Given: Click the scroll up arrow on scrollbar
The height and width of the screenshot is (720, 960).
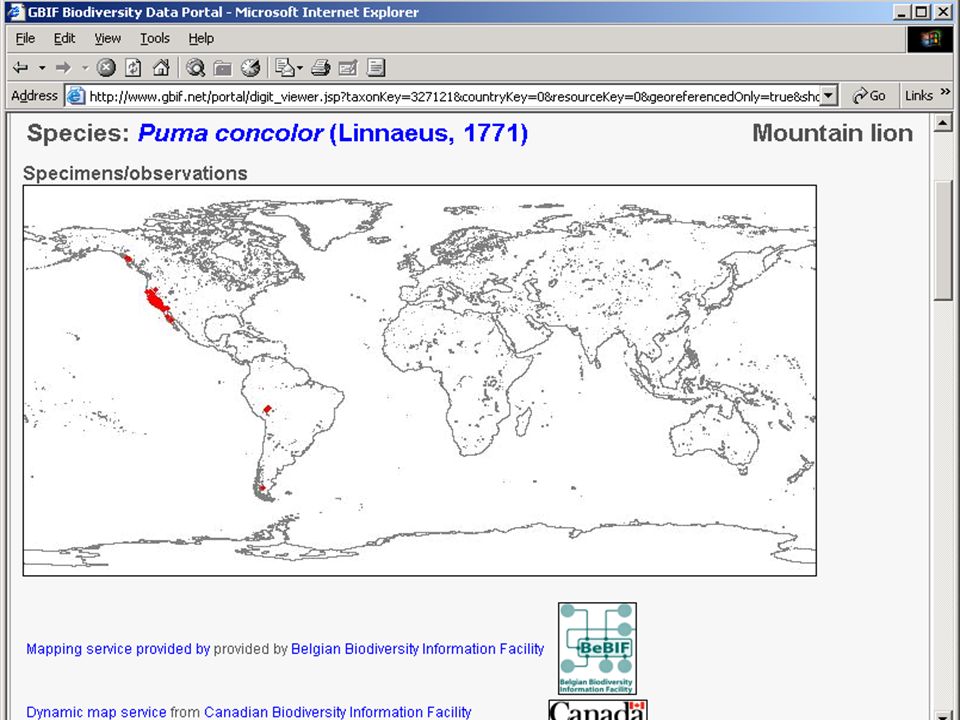Looking at the screenshot, I should (942, 124).
